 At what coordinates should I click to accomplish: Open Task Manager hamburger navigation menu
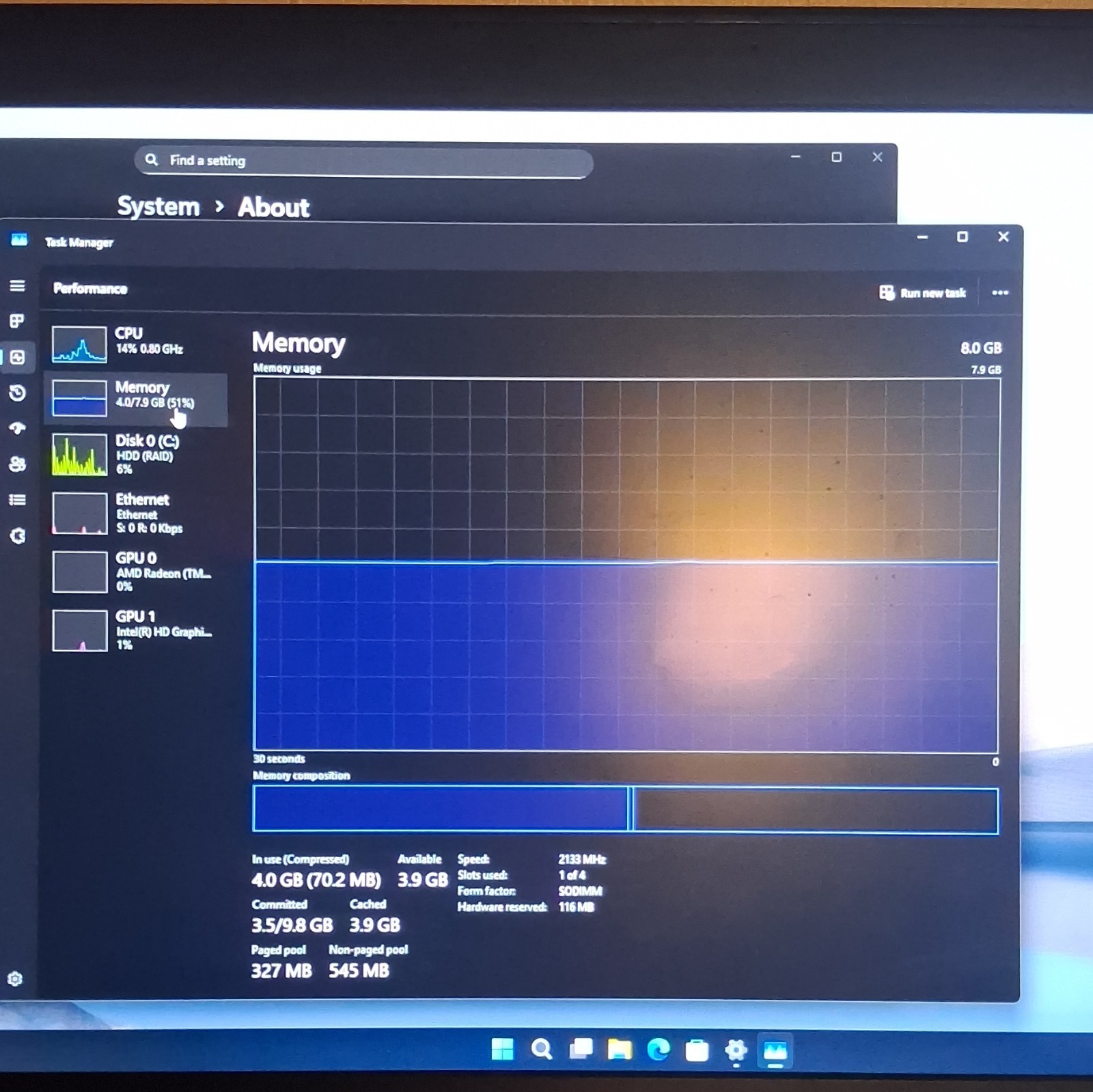tap(17, 285)
